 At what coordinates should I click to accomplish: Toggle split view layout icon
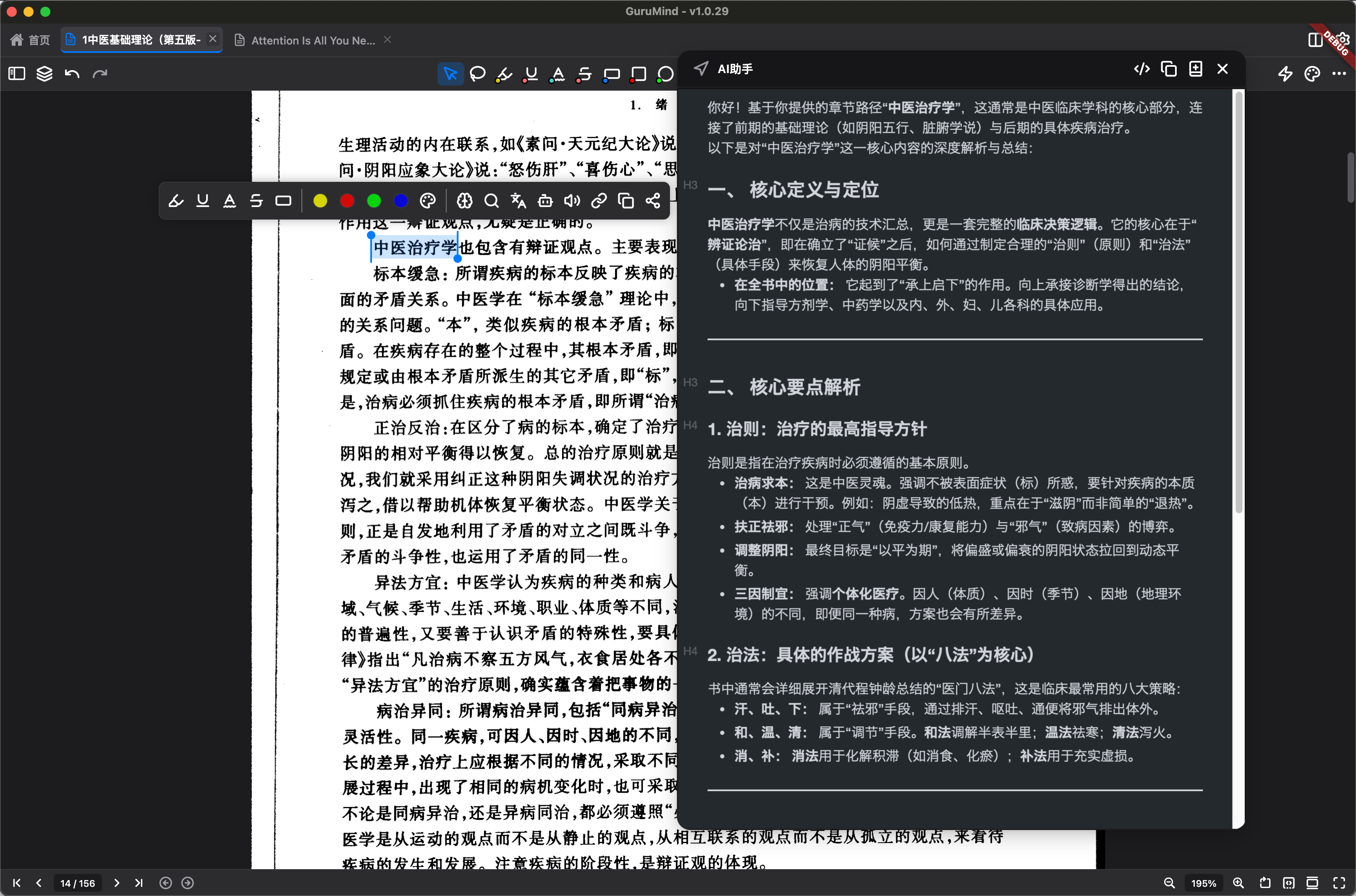pos(1315,39)
